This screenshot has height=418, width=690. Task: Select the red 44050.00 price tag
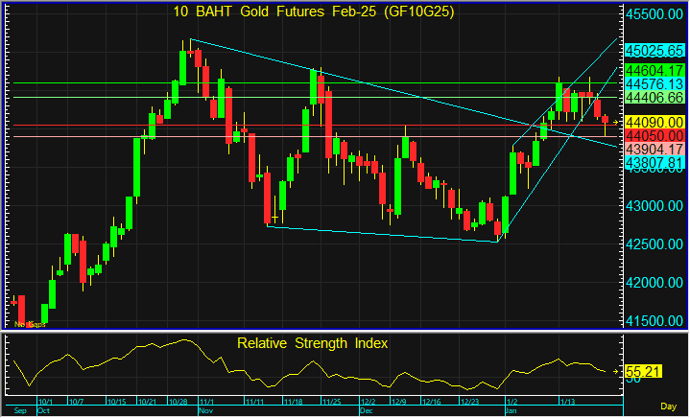coord(655,135)
